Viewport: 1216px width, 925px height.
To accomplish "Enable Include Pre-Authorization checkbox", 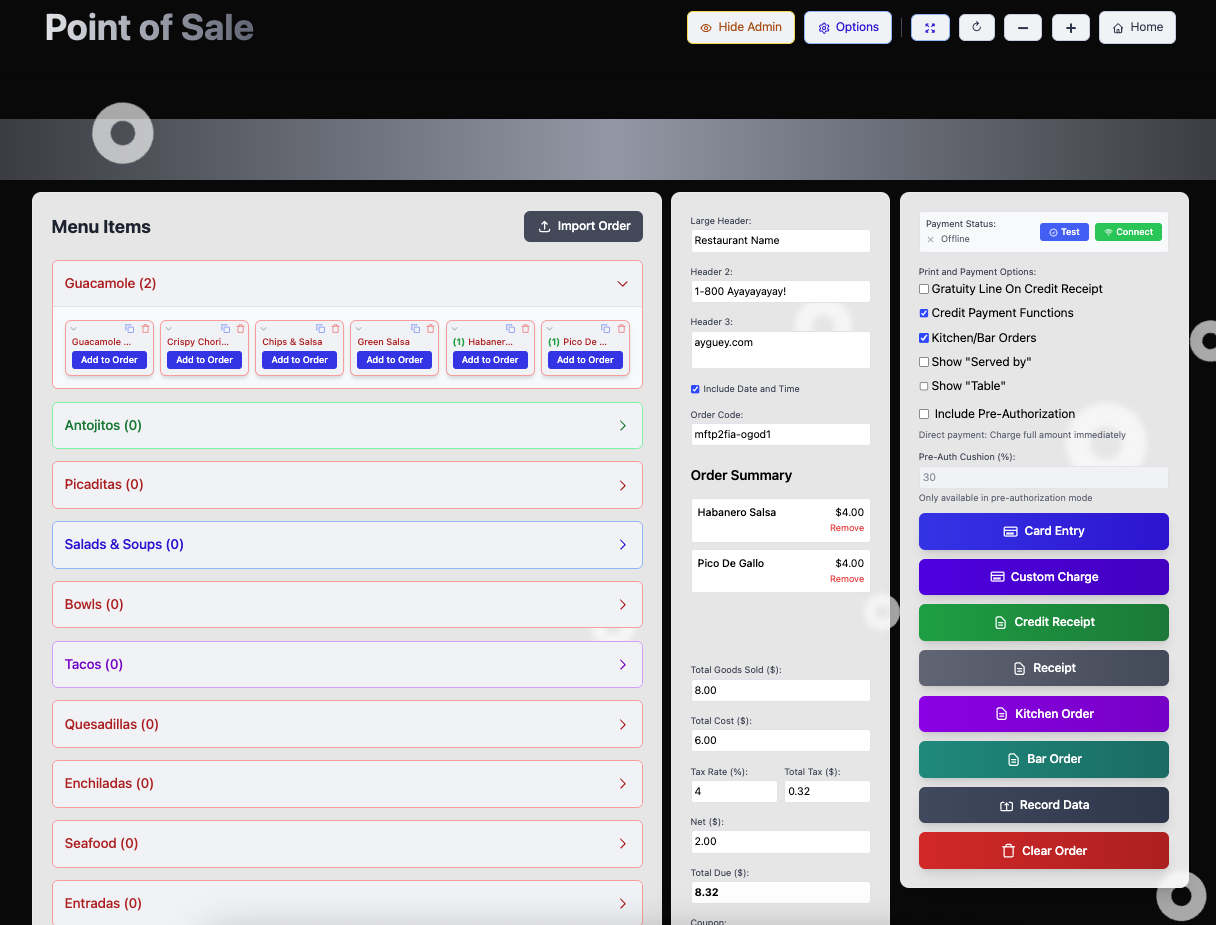I will [924, 414].
